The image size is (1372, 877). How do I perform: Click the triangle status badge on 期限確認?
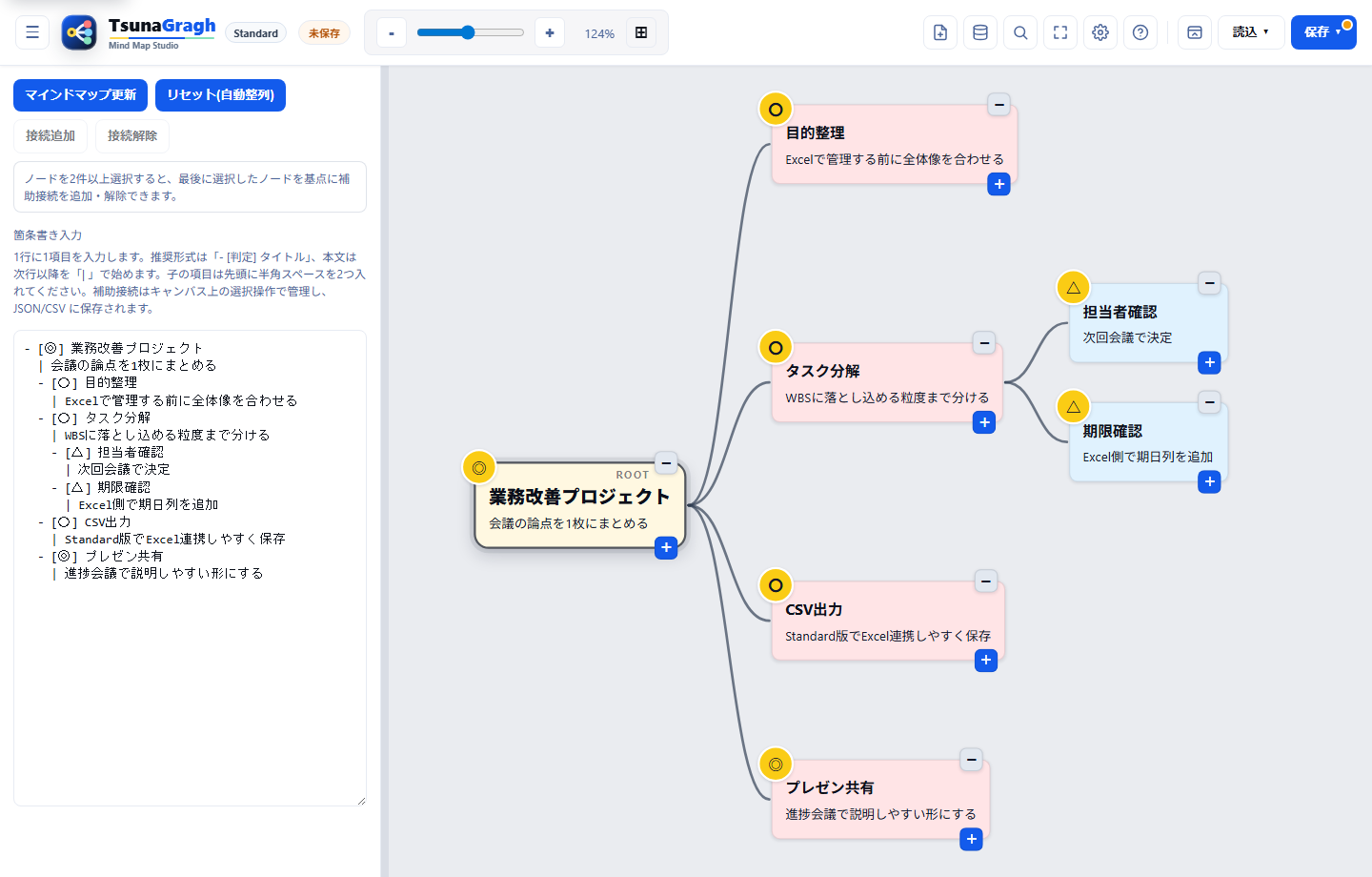click(1074, 407)
